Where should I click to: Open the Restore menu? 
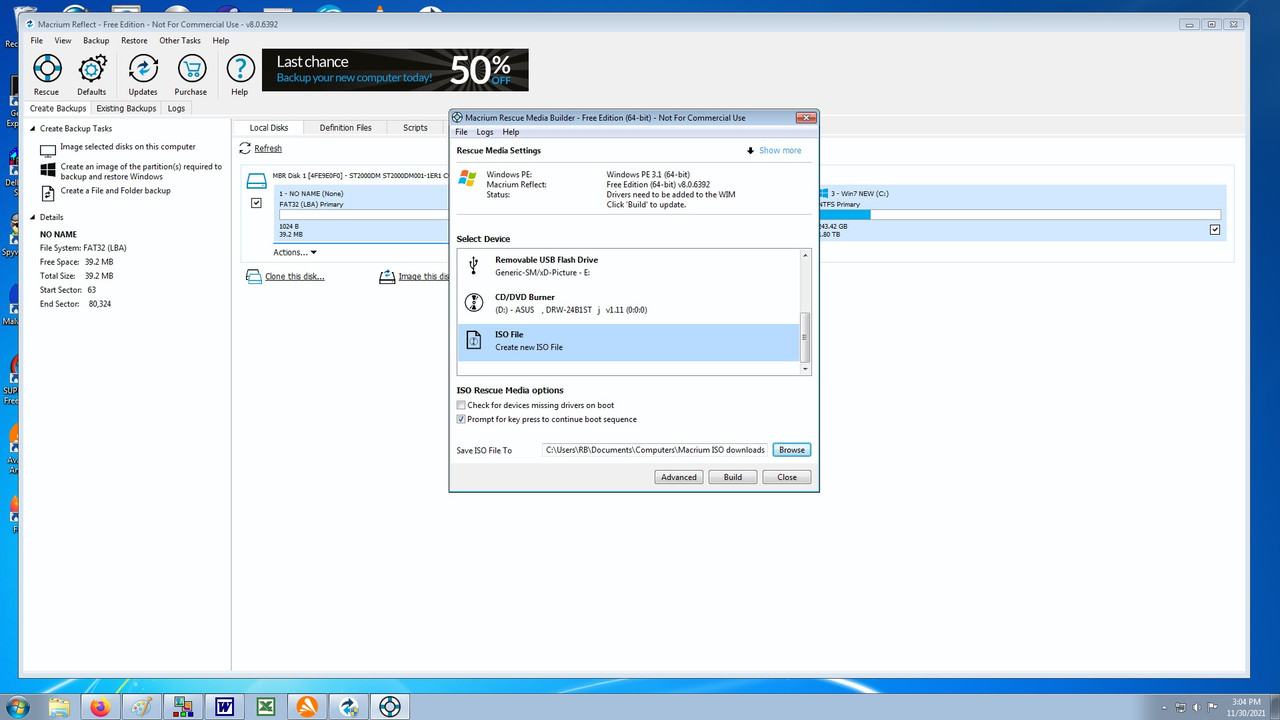134,41
